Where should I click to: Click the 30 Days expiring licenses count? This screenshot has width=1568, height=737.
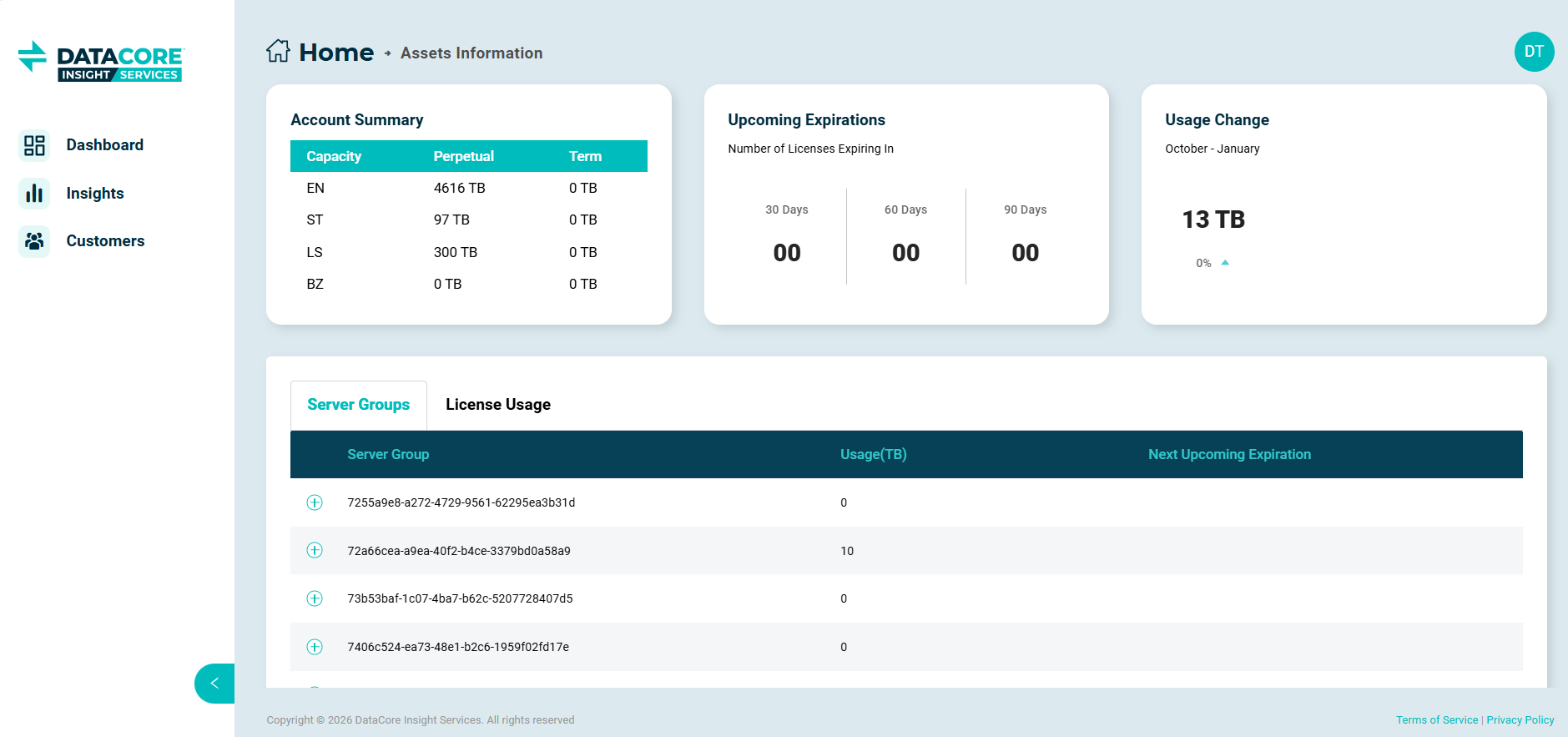pyautogui.click(x=786, y=253)
